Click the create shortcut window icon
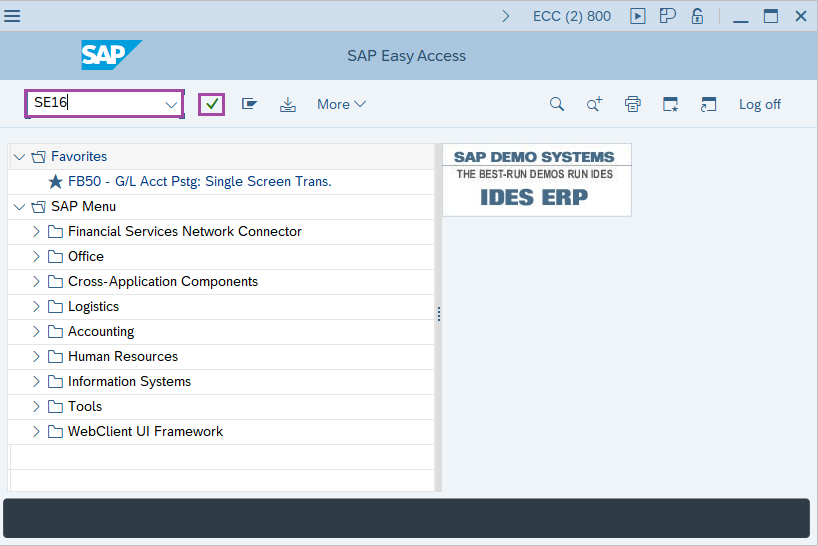Screen dimensions: 818x546 (x=708, y=104)
